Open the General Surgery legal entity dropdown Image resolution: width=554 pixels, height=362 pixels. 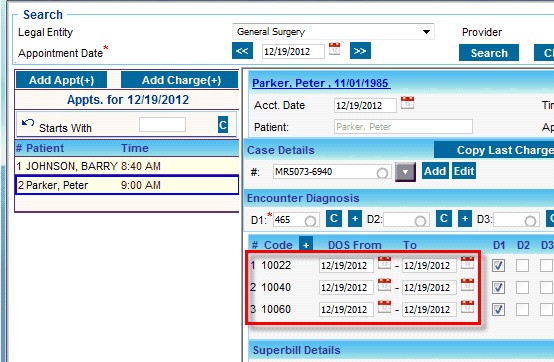tap(333, 32)
